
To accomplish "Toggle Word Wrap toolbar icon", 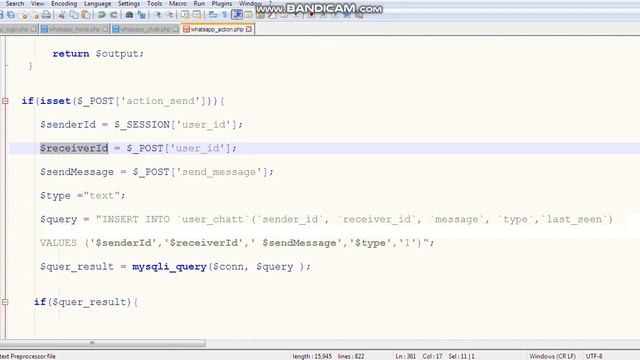I will tap(213, 15).
